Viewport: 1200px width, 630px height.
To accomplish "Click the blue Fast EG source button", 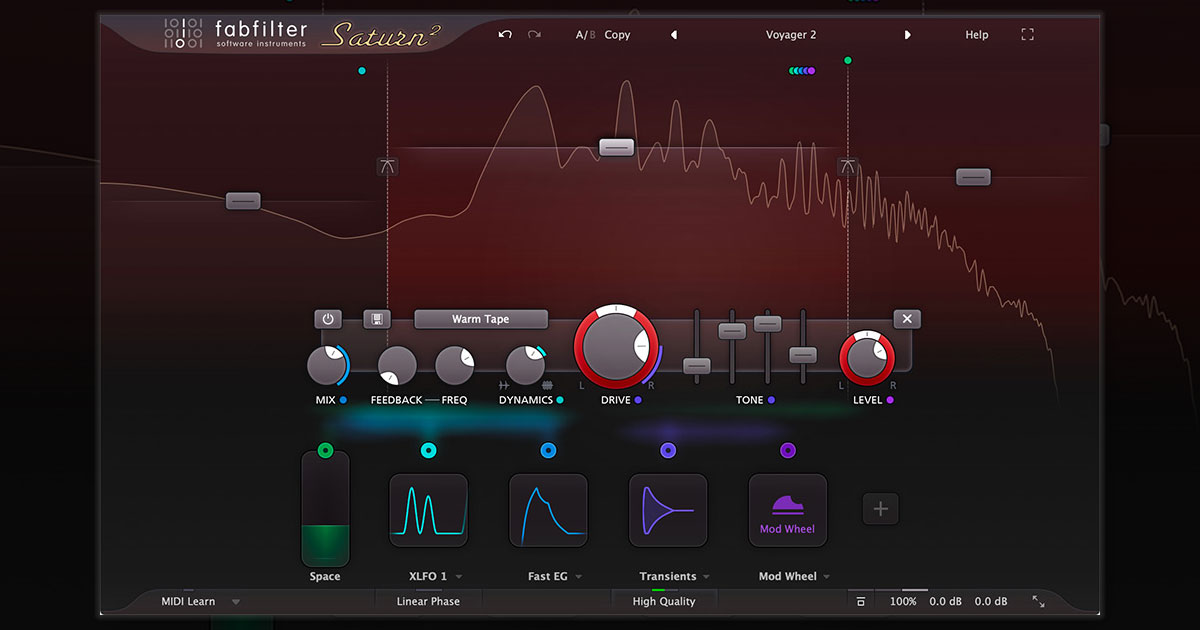I will tap(548, 451).
